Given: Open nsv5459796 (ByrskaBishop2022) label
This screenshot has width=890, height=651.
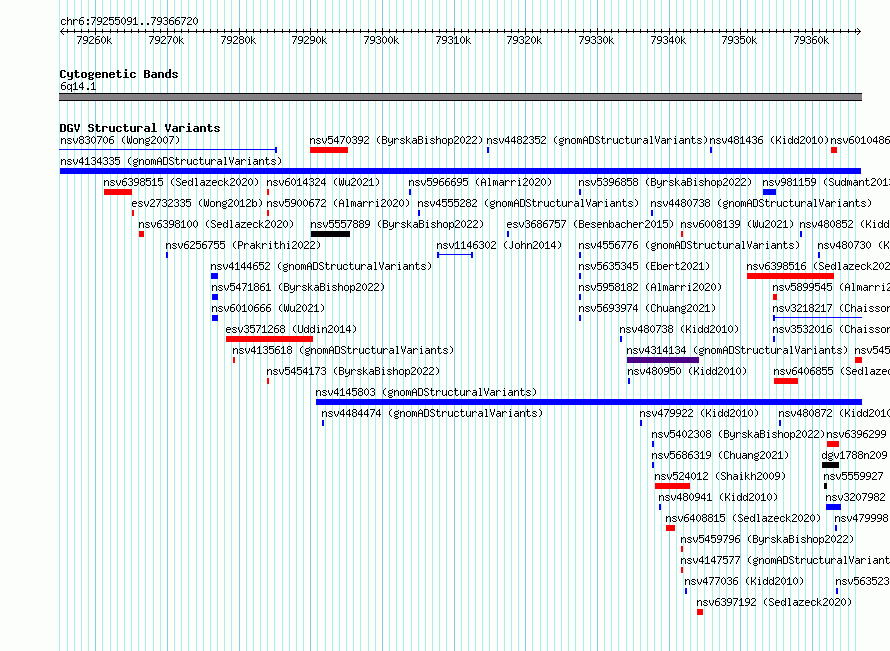Looking at the screenshot, I should (767, 539).
